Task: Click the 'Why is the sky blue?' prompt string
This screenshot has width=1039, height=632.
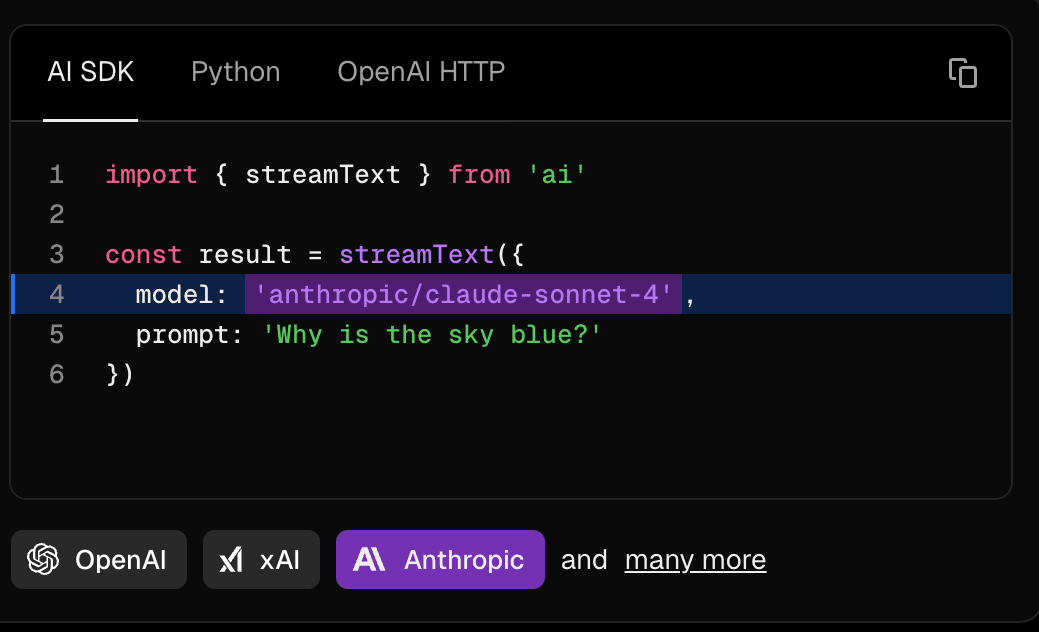Action: click(432, 335)
